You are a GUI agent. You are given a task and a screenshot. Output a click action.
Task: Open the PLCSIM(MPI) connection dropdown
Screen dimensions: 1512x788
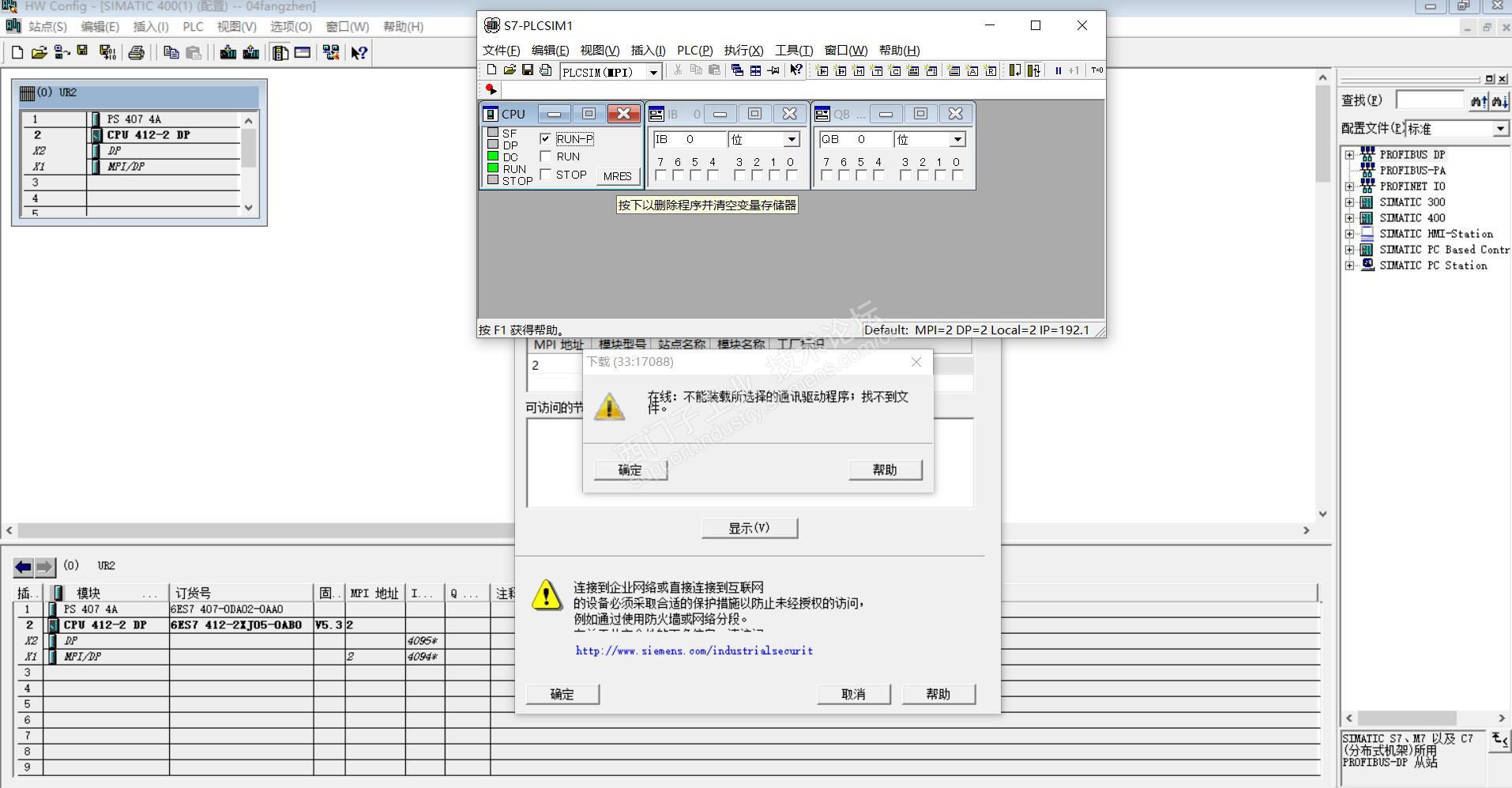point(653,72)
